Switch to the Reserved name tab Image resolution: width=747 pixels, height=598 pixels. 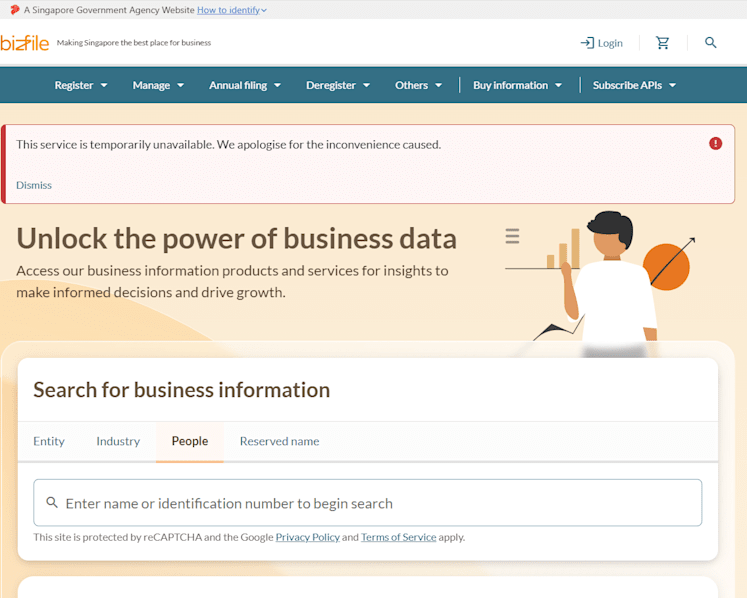pos(279,441)
